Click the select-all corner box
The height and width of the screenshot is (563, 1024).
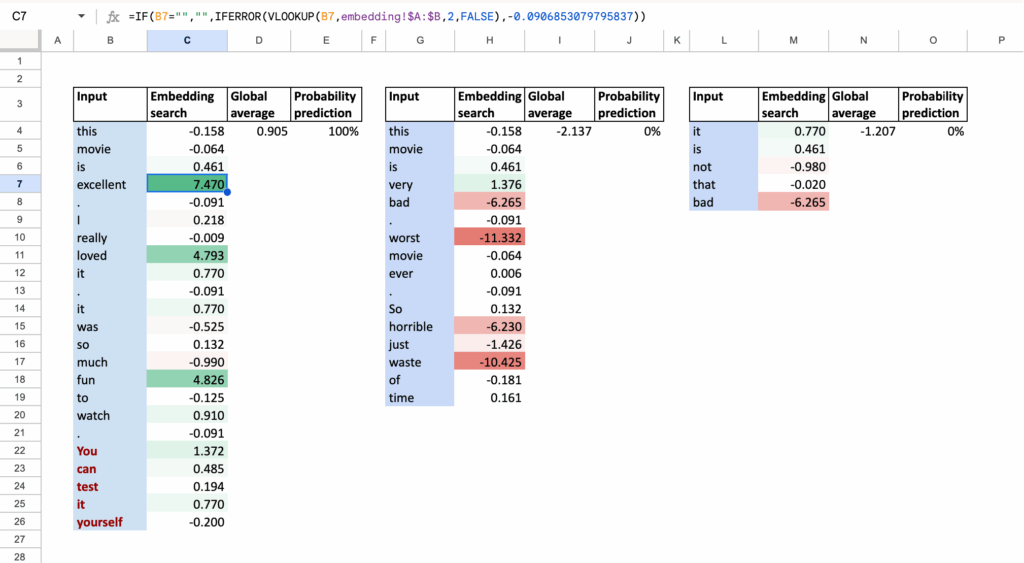coord(21,40)
